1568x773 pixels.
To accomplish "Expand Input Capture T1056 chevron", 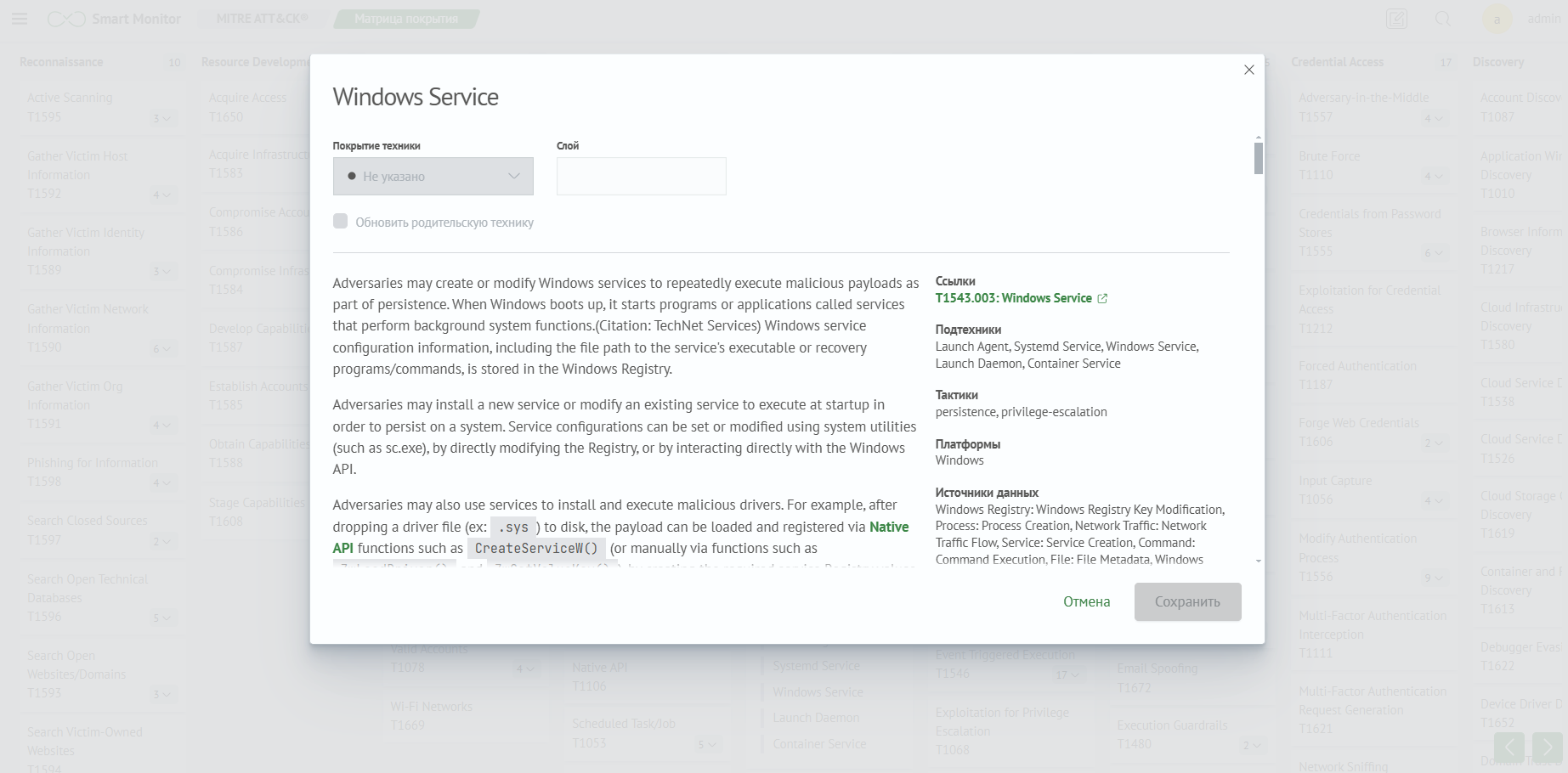I will (x=1434, y=500).
